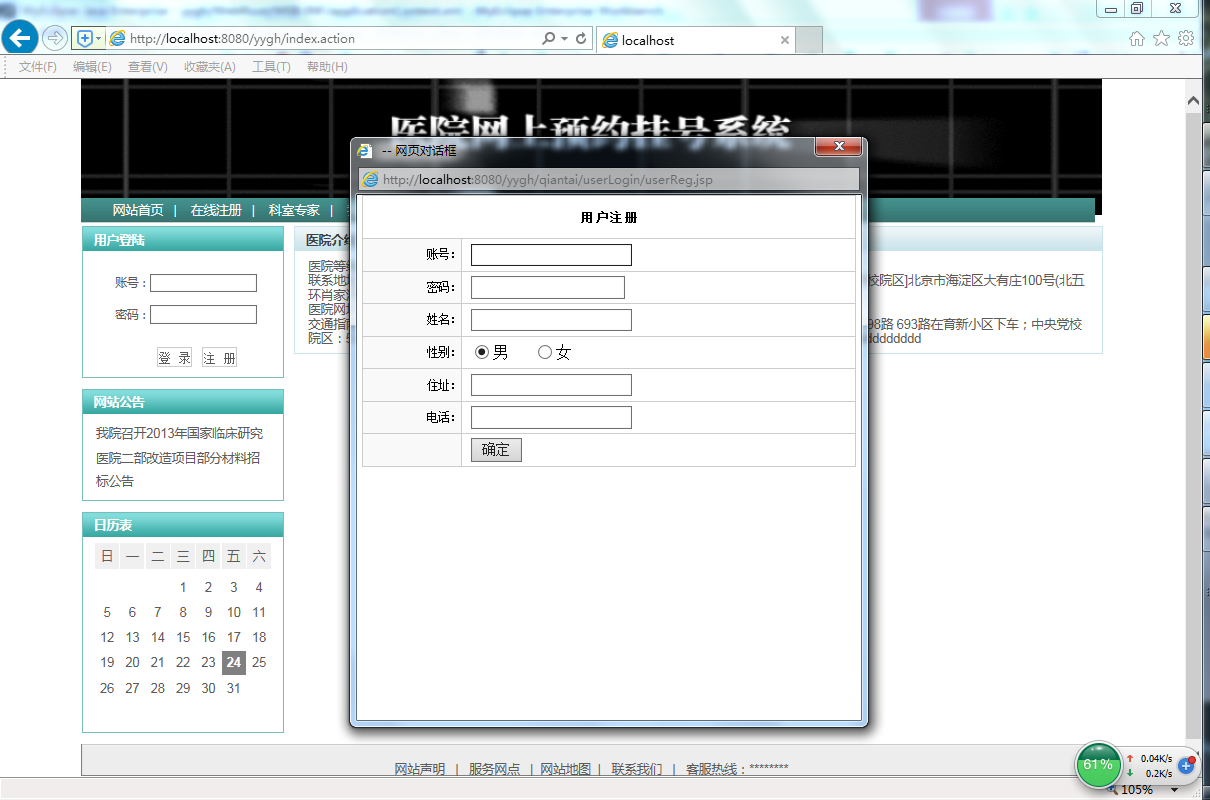Open the 帮助(H) menu
This screenshot has width=1210, height=800.
(327, 67)
